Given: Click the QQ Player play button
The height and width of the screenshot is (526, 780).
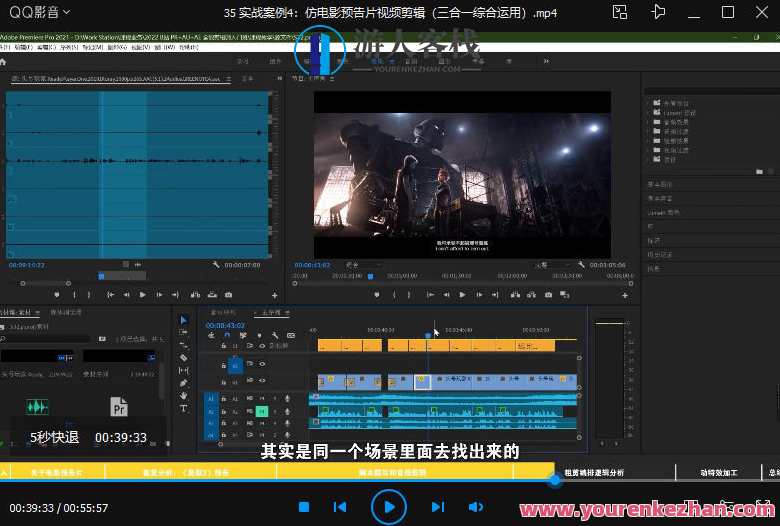Looking at the screenshot, I should (x=389, y=507).
